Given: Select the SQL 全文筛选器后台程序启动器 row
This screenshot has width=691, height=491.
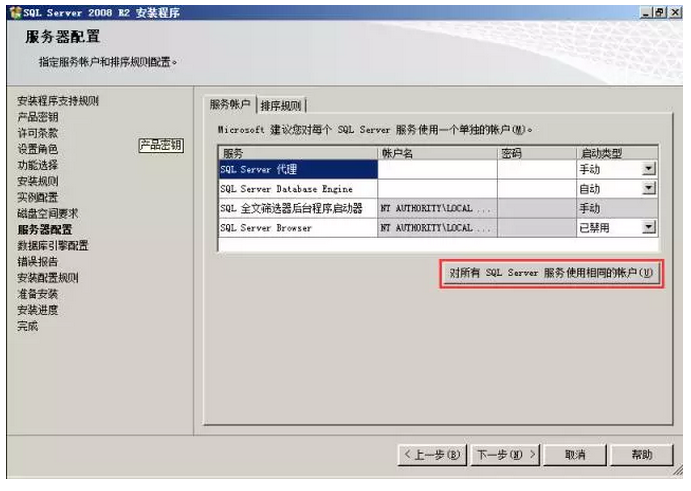Looking at the screenshot, I should (x=298, y=208).
